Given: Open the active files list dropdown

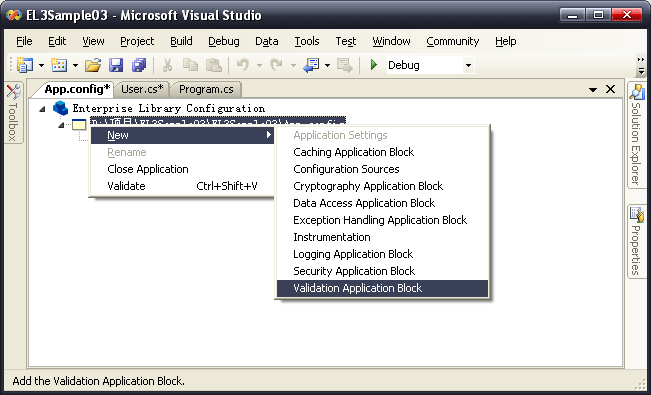Looking at the screenshot, I should point(593,89).
